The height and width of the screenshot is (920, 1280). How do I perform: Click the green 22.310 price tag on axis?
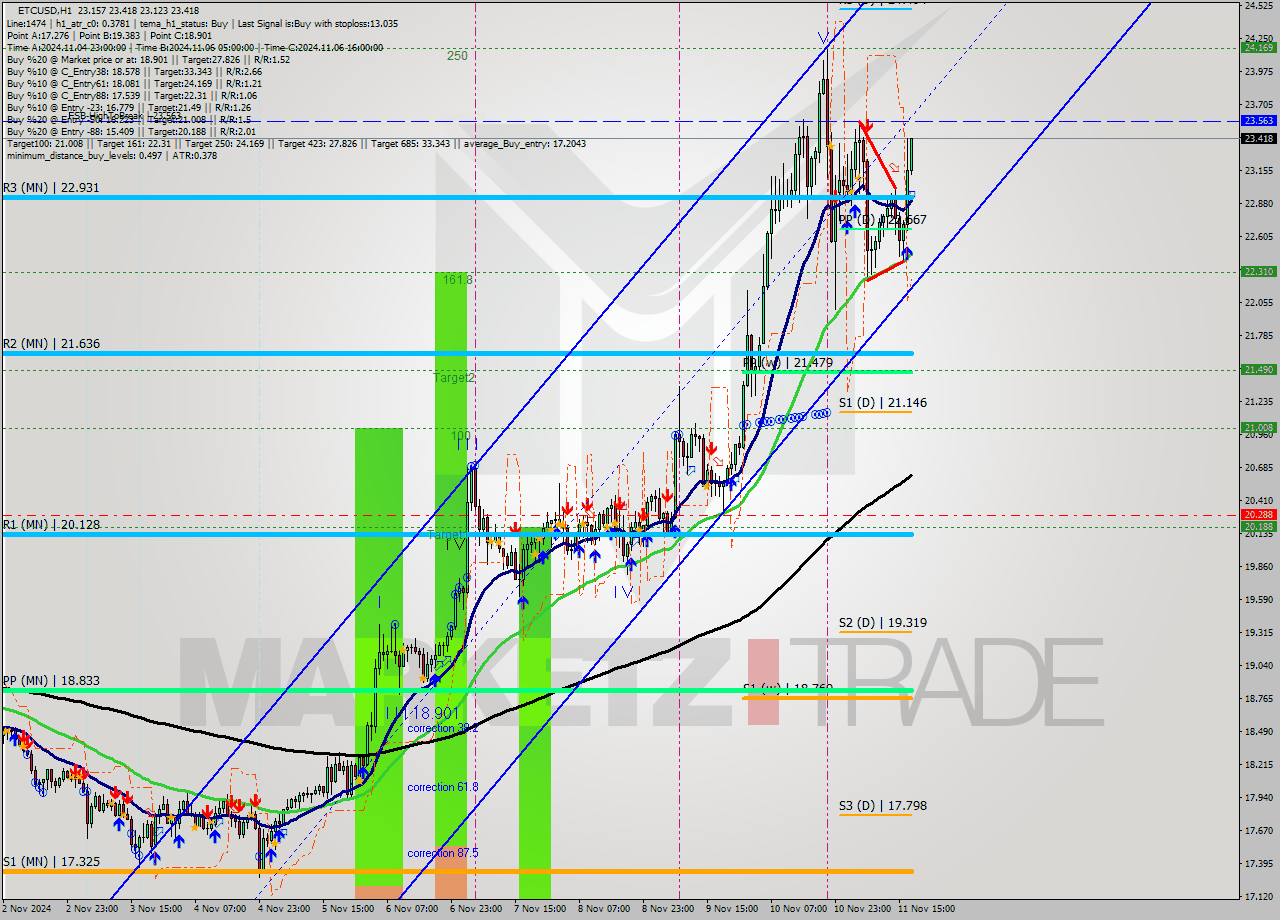click(x=1257, y=271)
